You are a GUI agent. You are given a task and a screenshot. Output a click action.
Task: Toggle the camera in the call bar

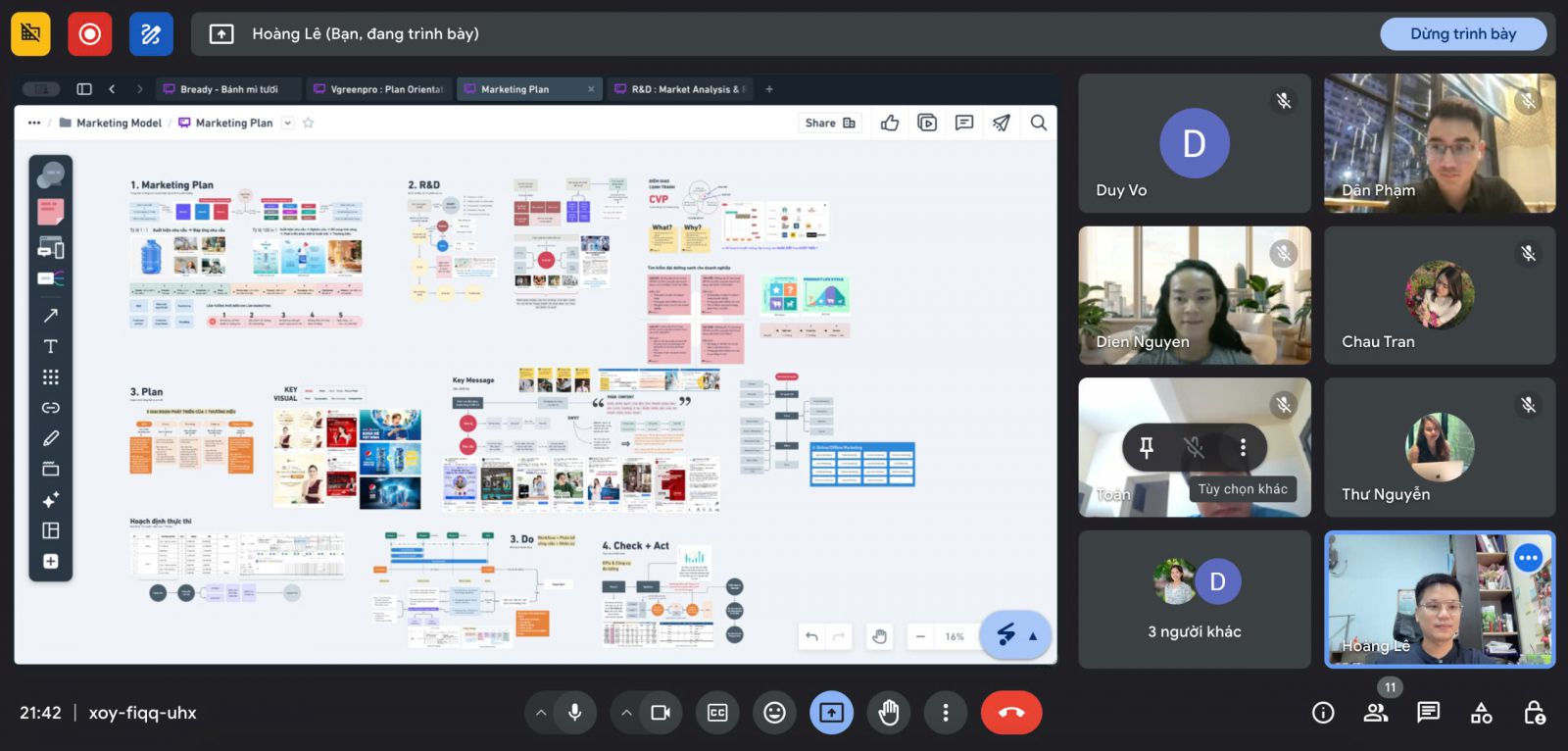tap(661, 713)
